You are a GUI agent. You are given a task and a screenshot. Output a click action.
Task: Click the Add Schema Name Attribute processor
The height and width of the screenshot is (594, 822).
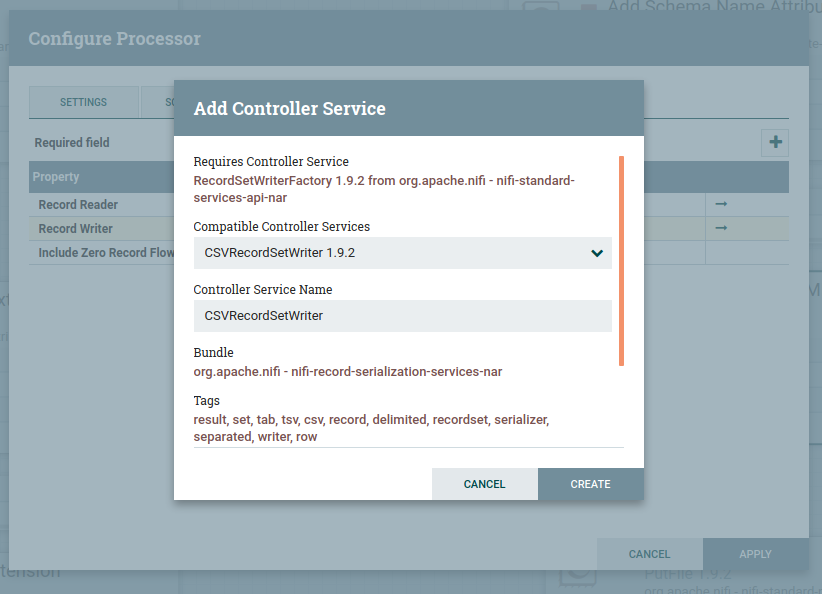[700, 8]
